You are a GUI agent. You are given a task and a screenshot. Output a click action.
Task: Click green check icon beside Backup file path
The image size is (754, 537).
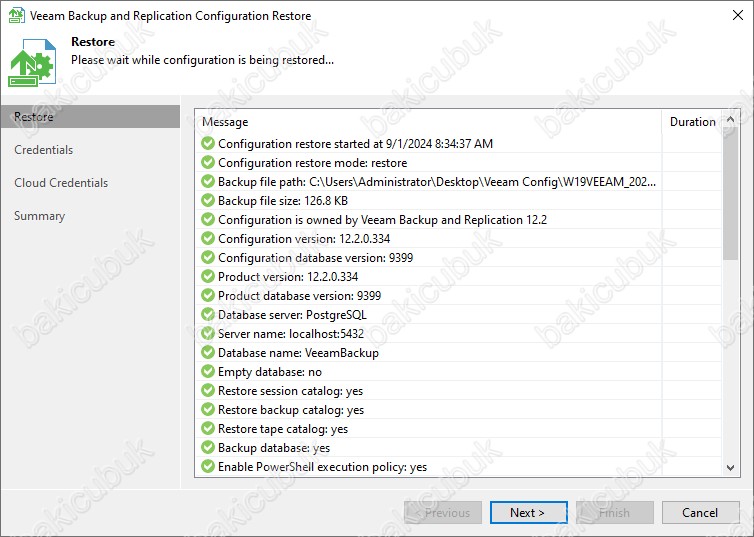(208, 181)
